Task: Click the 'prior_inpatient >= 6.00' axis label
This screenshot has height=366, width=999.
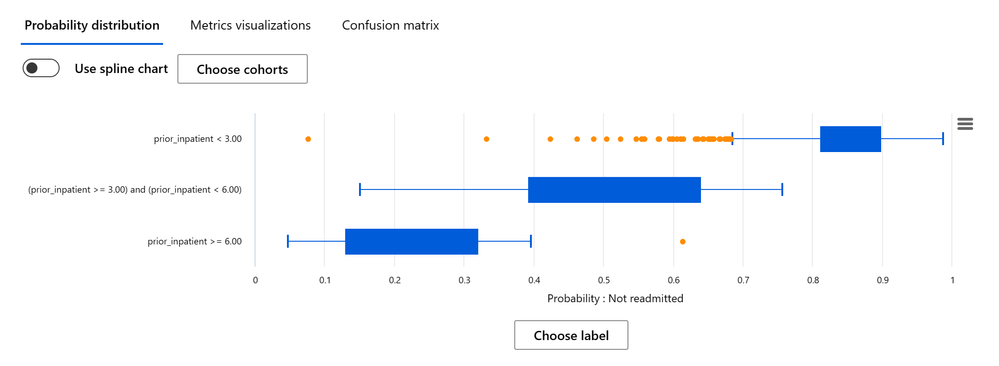Action: [194, 242]
